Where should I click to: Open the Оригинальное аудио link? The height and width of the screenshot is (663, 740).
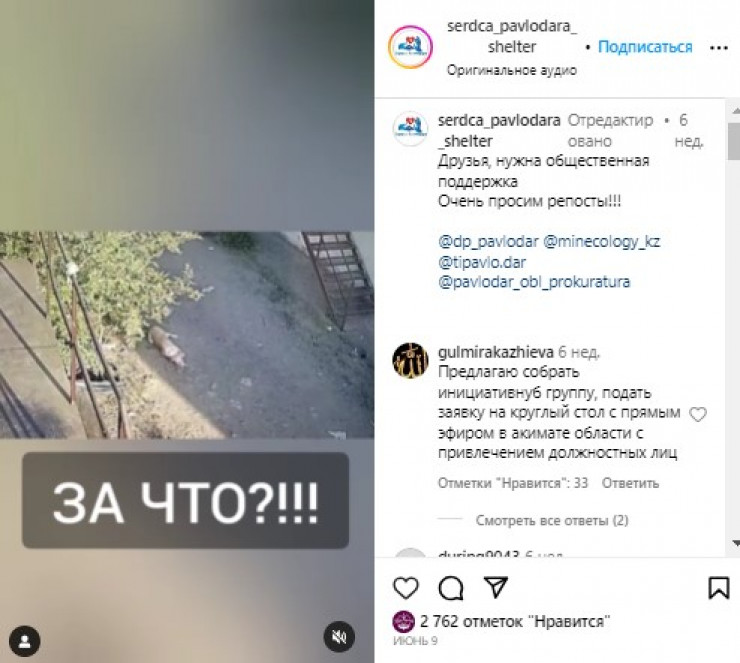pos(512,70)
